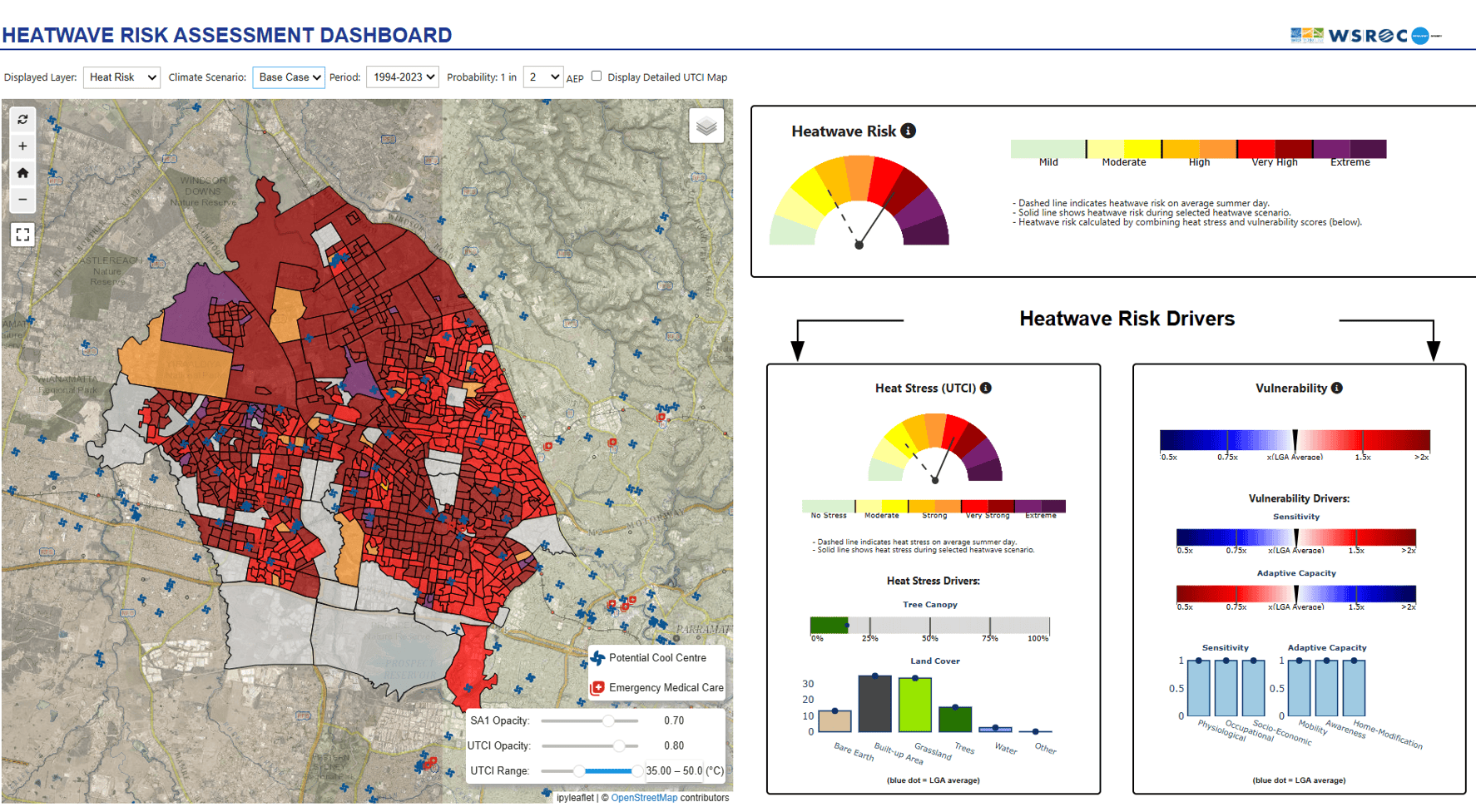The height and width of the screenshot is (812, 1476).
Task: Click the WSROC logo
Action: tap(1365, 35)
